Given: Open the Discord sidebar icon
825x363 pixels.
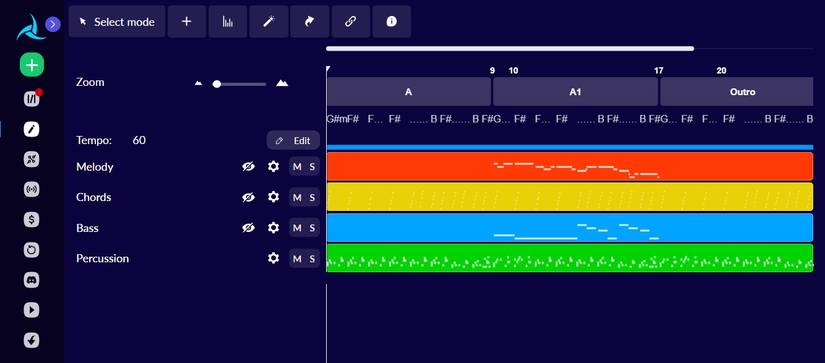Looking at the screenshot, I should pyautogui.click(x=32, y=280).
